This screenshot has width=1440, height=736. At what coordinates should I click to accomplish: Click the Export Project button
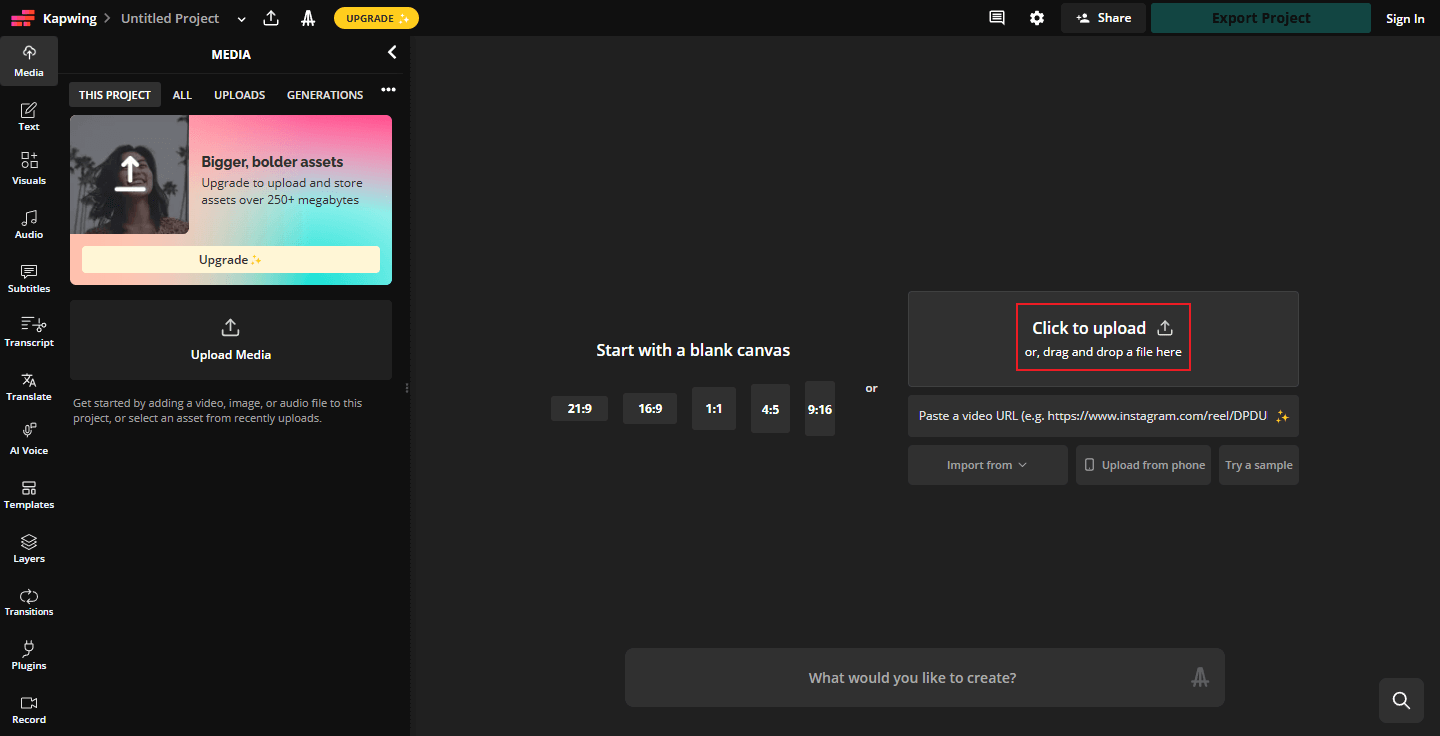click(x=1260, y=17)
